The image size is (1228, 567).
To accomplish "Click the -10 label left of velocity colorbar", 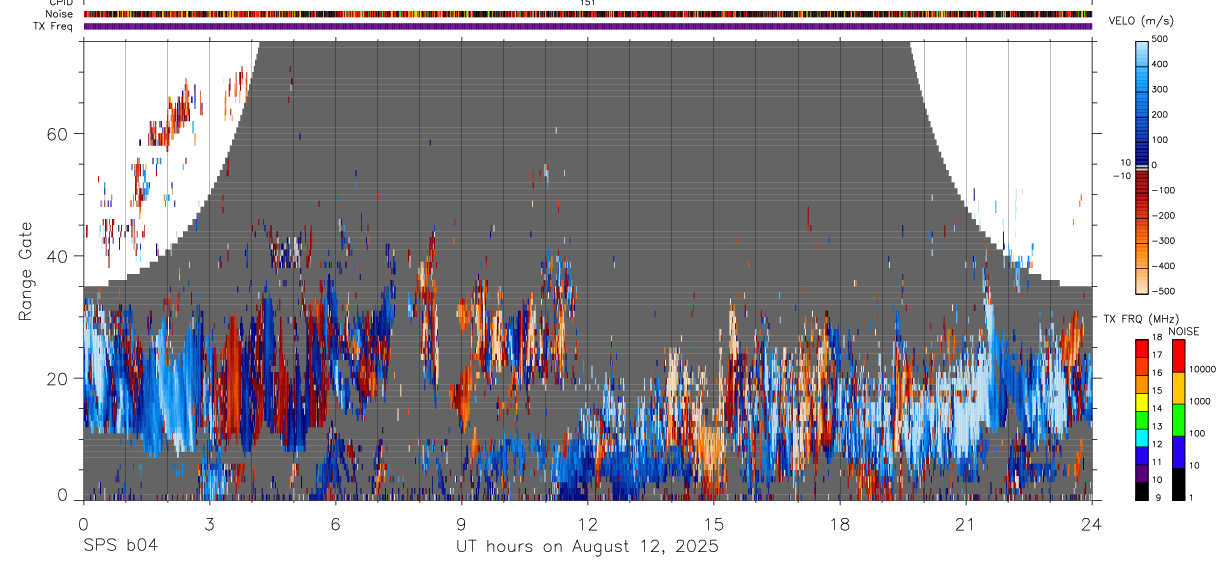I will 1122,176.
